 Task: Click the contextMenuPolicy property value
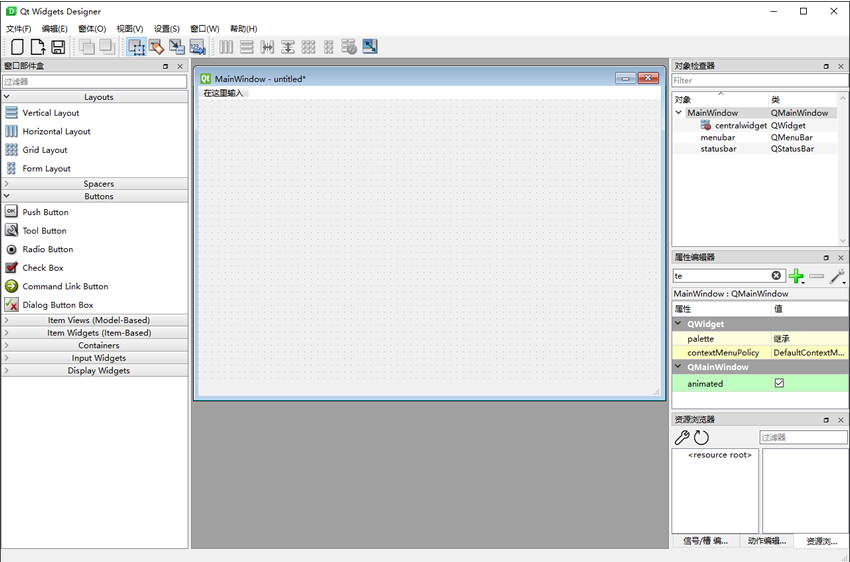[x=810, y=352]
